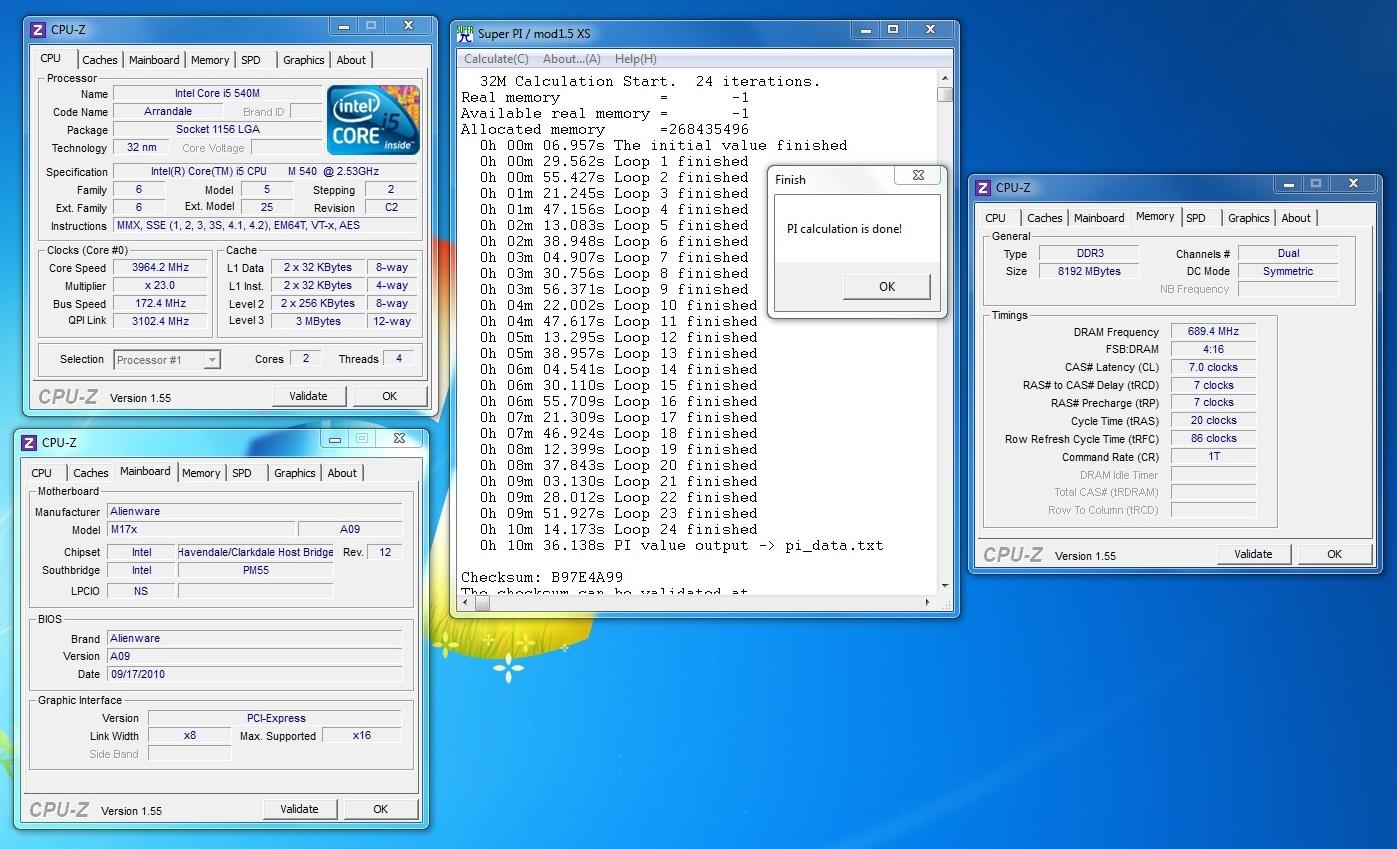Viewport: 1397px width, 849px height.
Task: Open Graphics tab in the Memory CPU-Z window
Action: tap(1249, 218)
